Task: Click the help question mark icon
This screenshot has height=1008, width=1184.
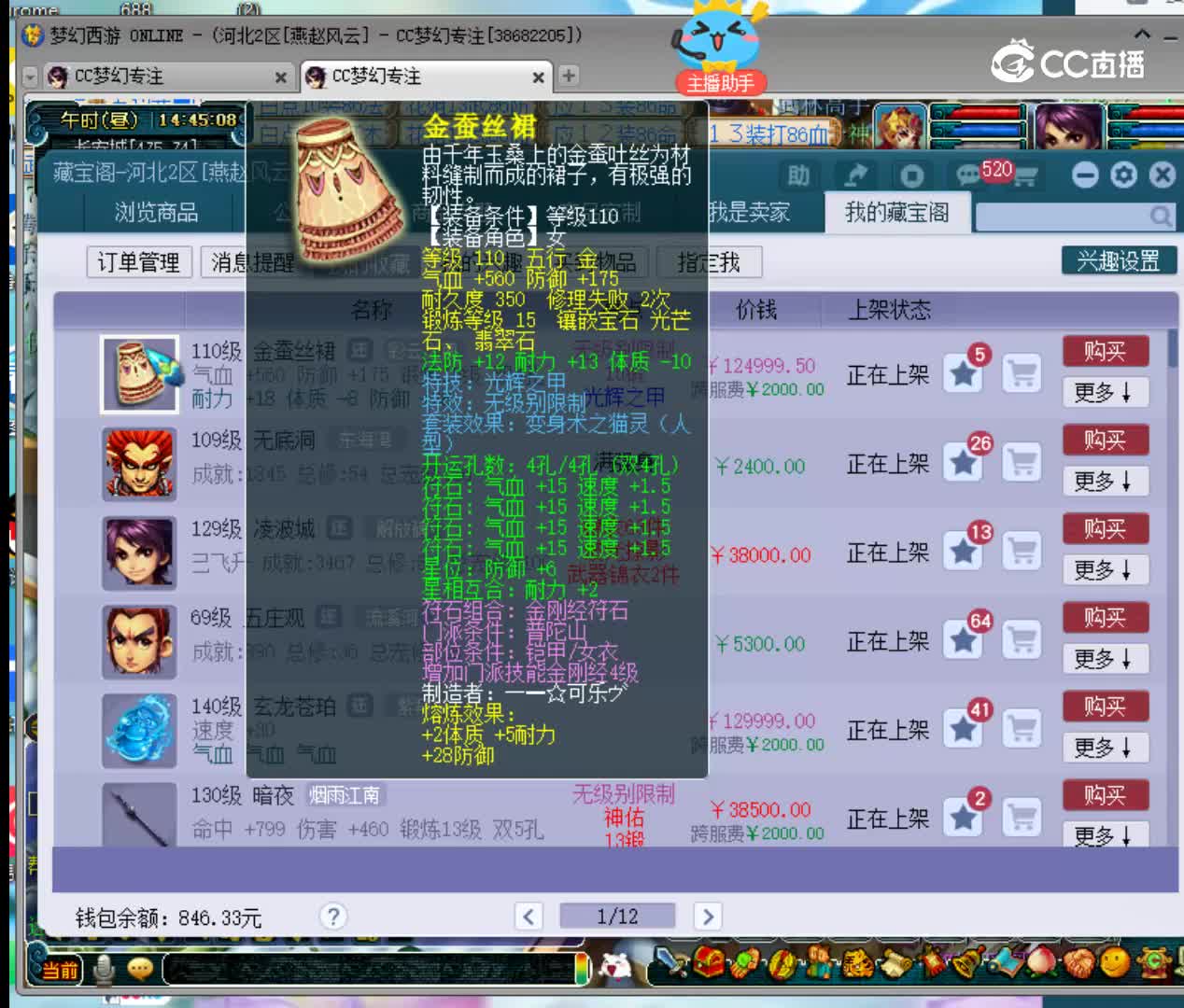Action: pos(332,917)
